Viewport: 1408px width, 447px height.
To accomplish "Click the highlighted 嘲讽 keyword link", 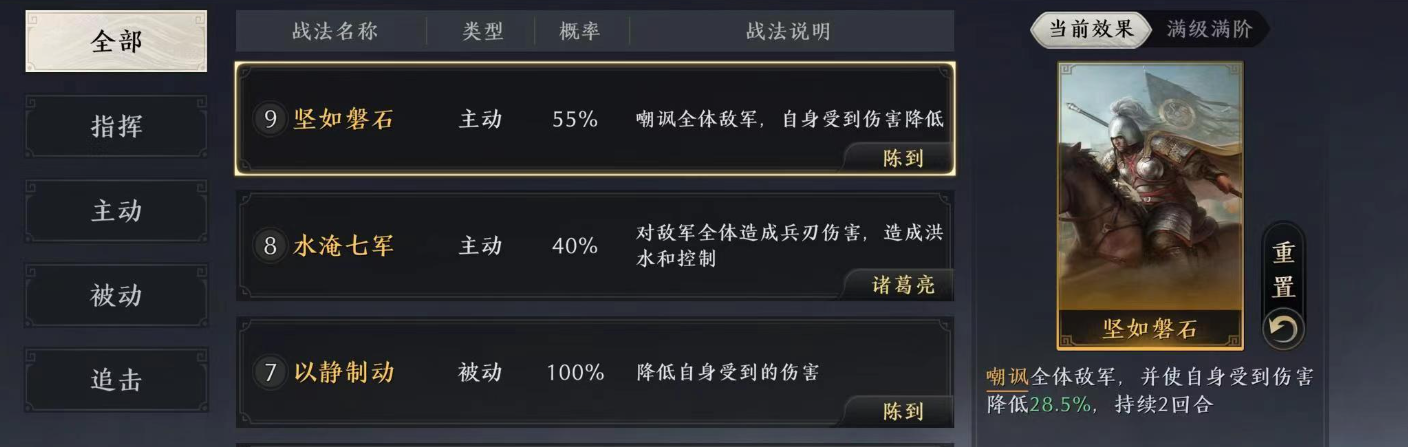I will (1007, 378).
